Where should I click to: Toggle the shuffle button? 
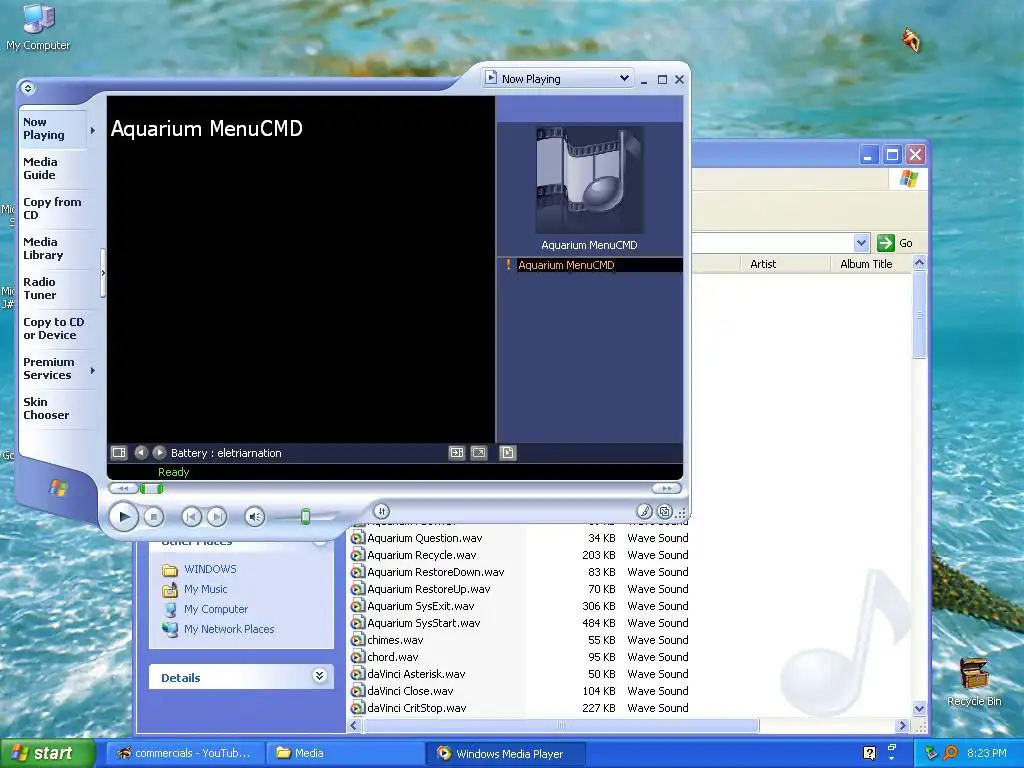[382, 511]
